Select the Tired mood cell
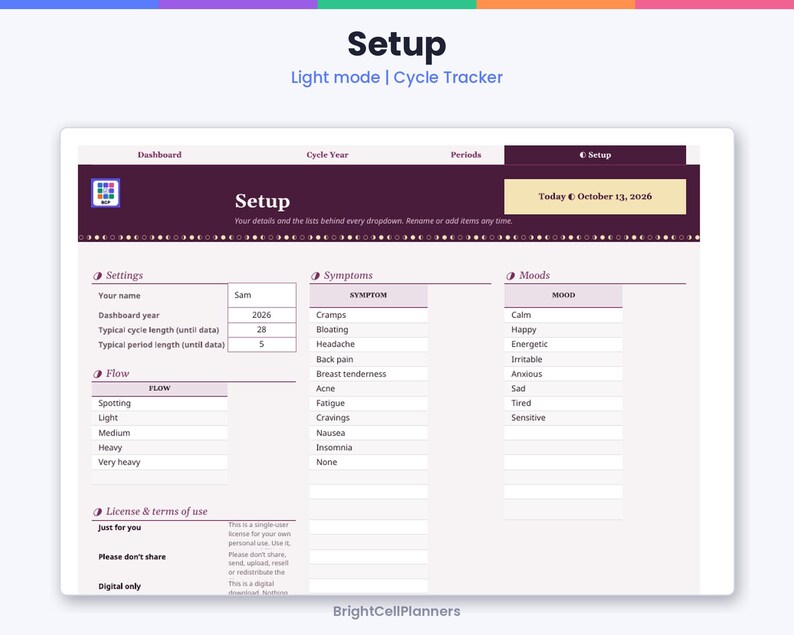794x635 pixels. point(563,404)
